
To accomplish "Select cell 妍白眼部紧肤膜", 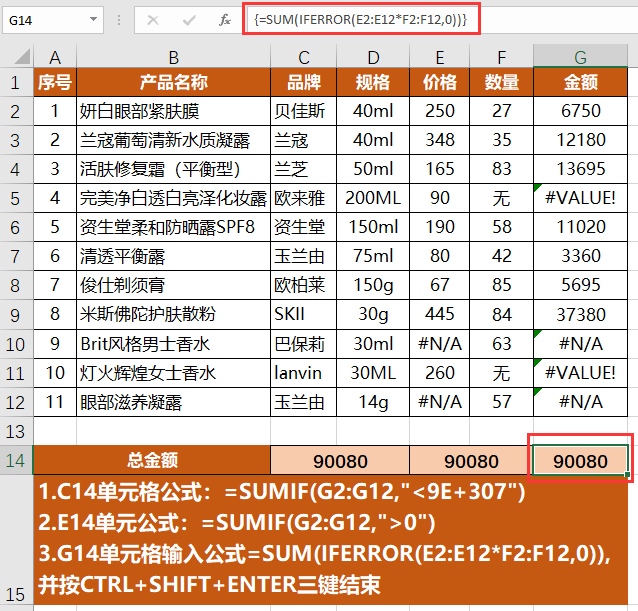I will tap(173, 111).
